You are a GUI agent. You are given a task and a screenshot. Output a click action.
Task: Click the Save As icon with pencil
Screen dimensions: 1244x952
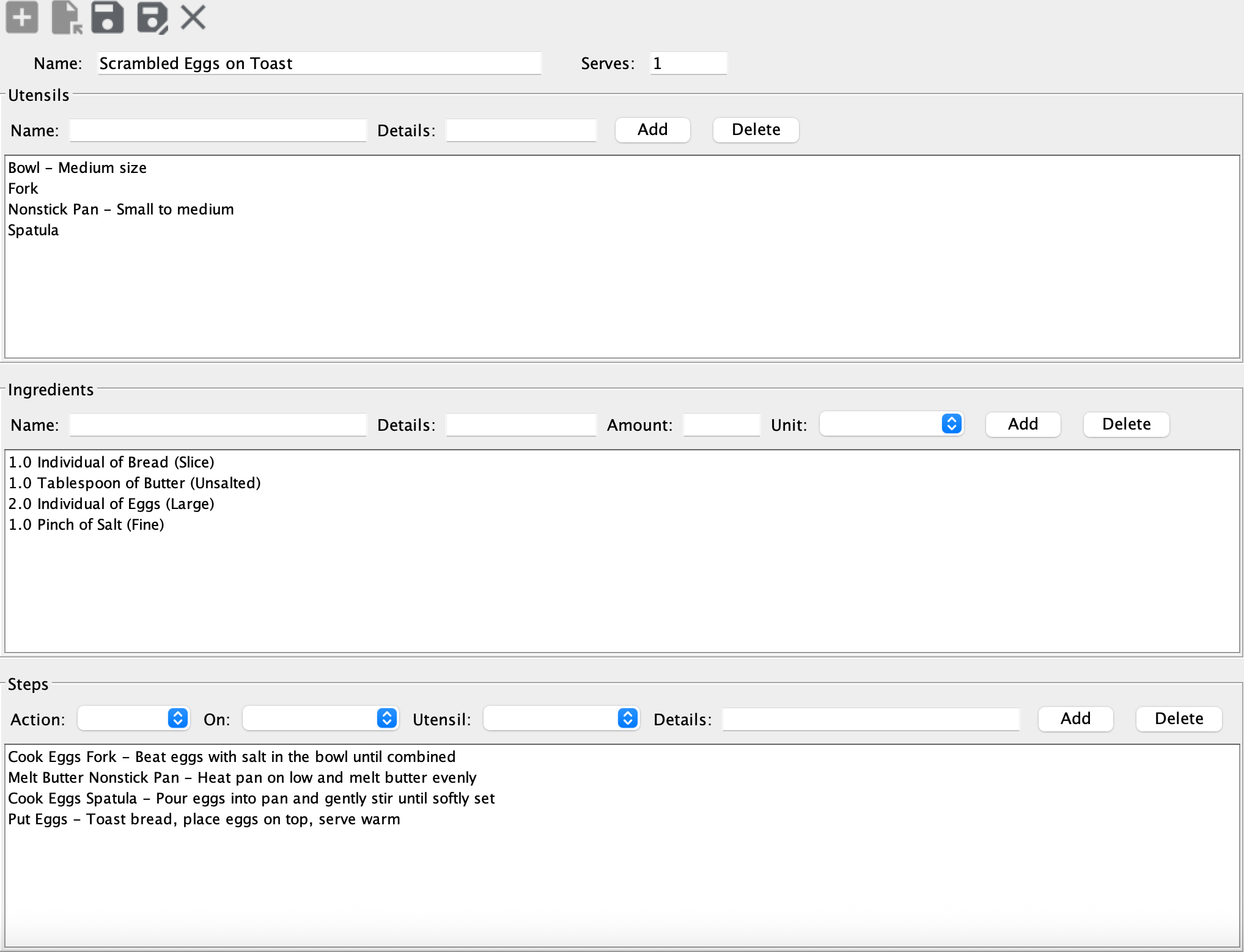coord(152,17)
